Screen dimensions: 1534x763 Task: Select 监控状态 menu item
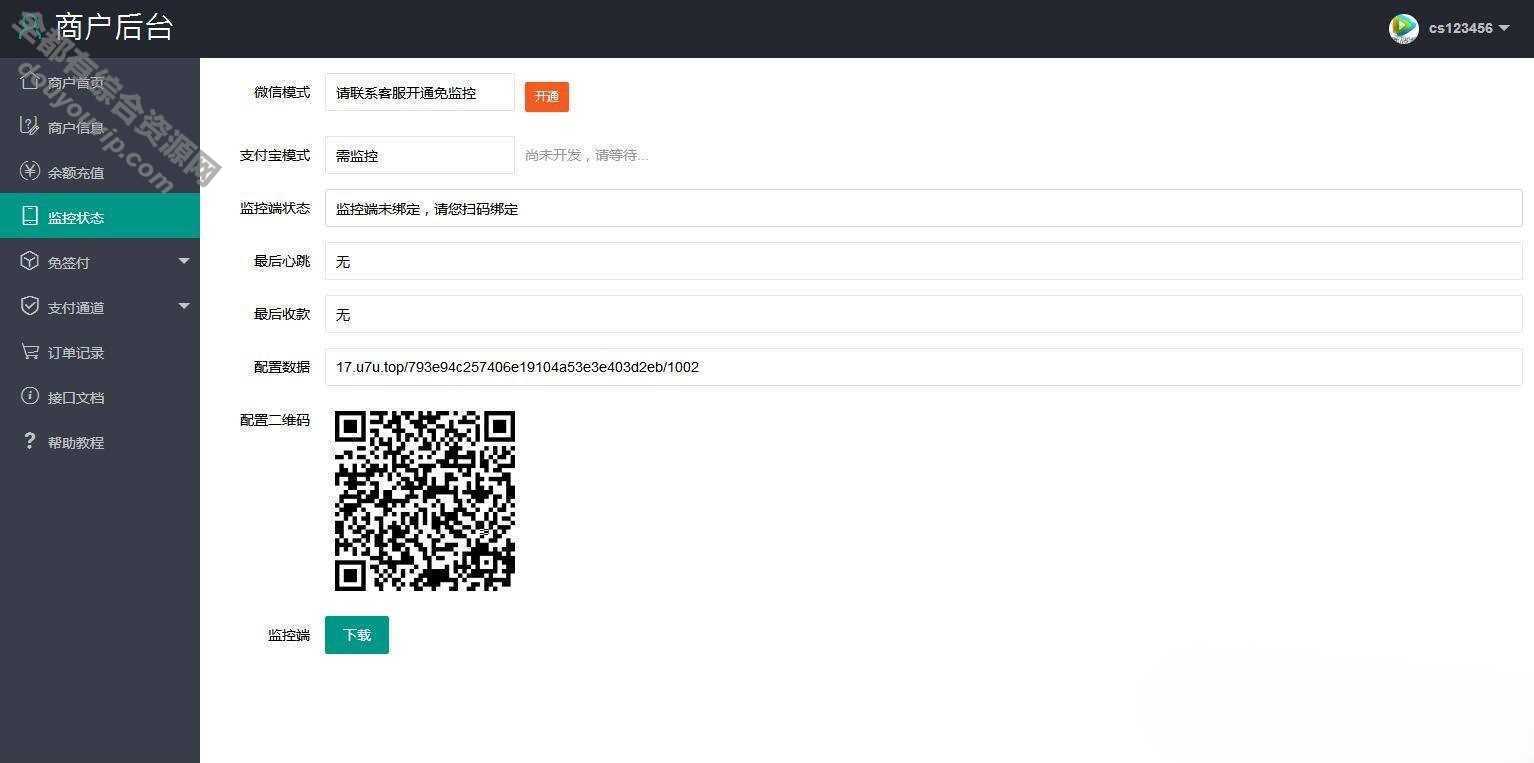tap(100, 216)
